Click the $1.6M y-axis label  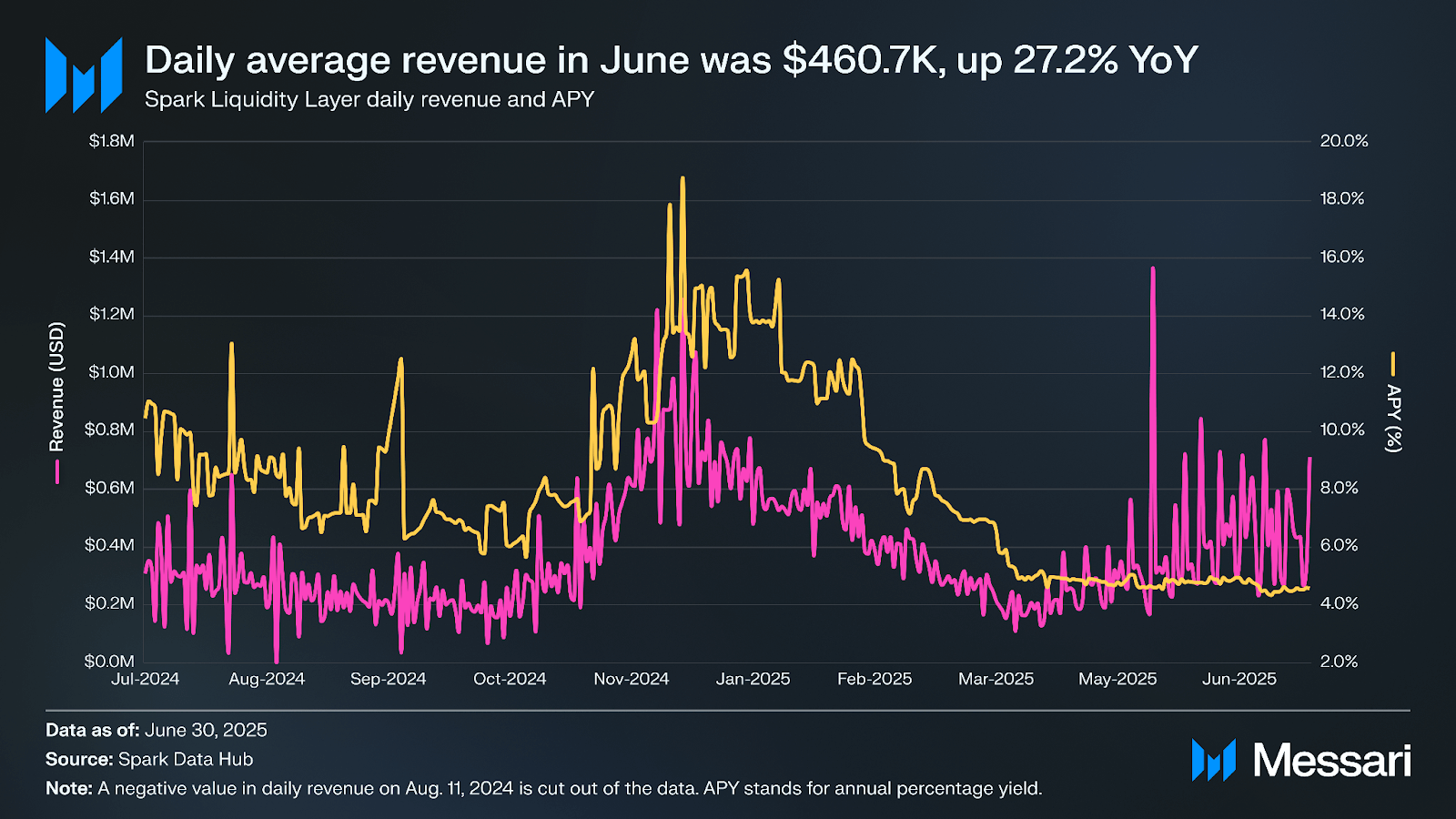click(112, 198)
